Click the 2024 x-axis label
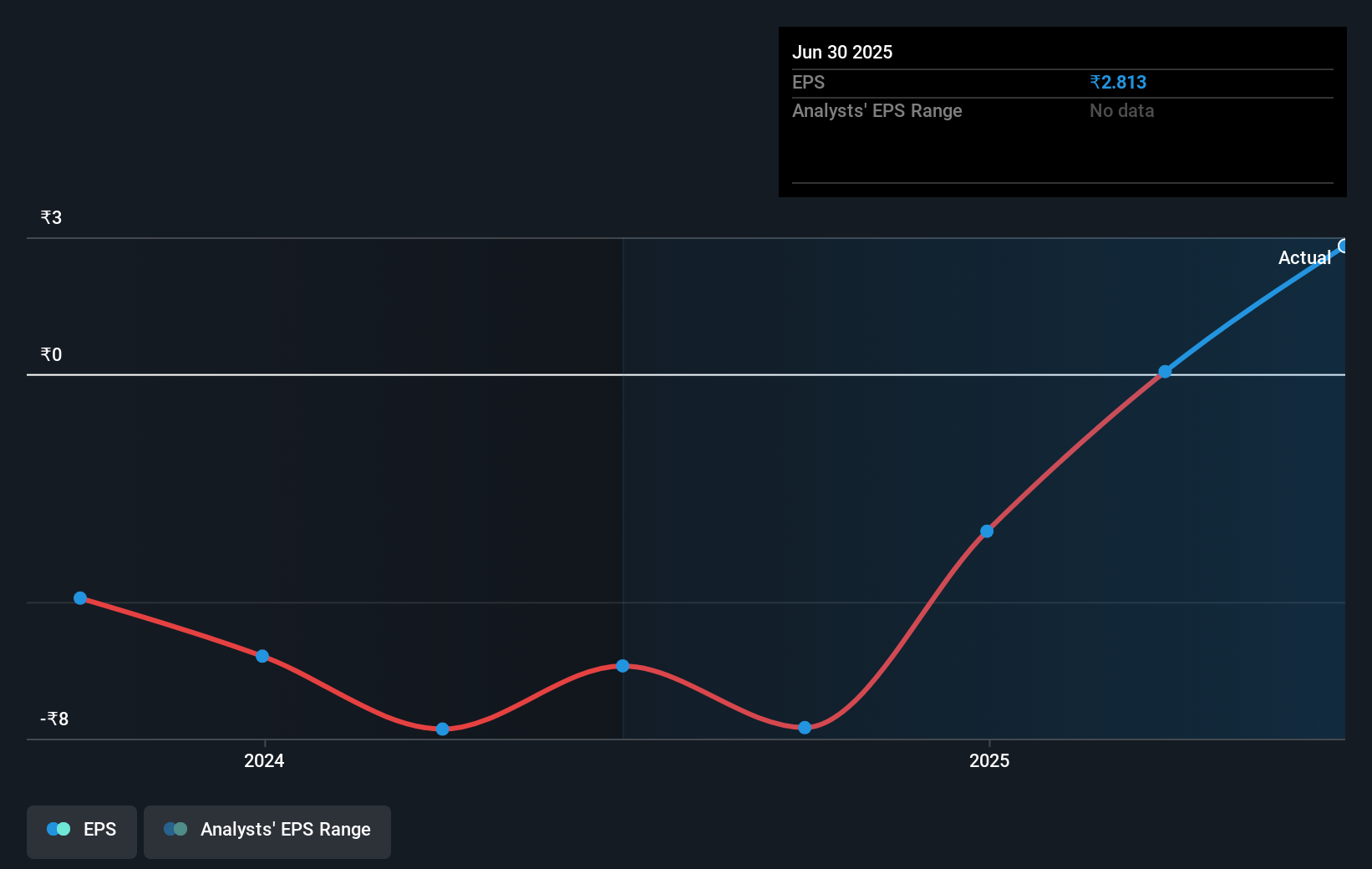Viewport: 1372px width, 869px height. (264, 760)
